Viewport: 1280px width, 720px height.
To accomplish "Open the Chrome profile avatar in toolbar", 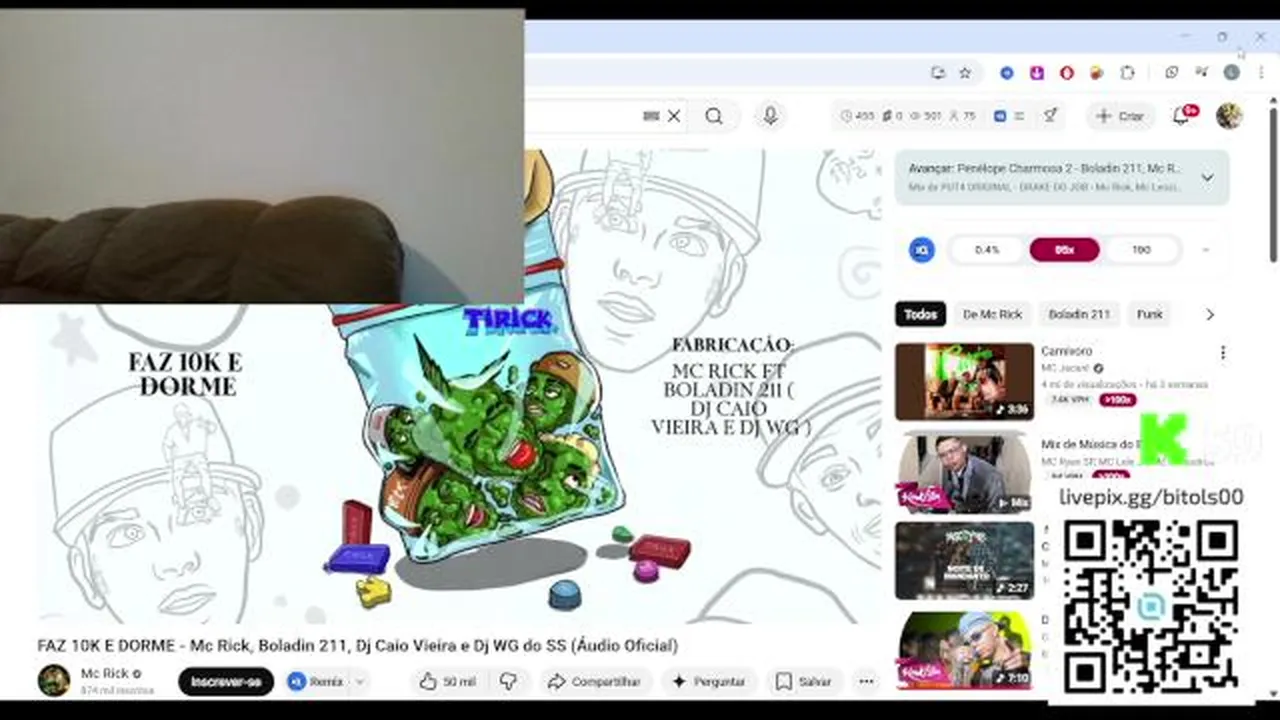I will (x=1232, y=72).
